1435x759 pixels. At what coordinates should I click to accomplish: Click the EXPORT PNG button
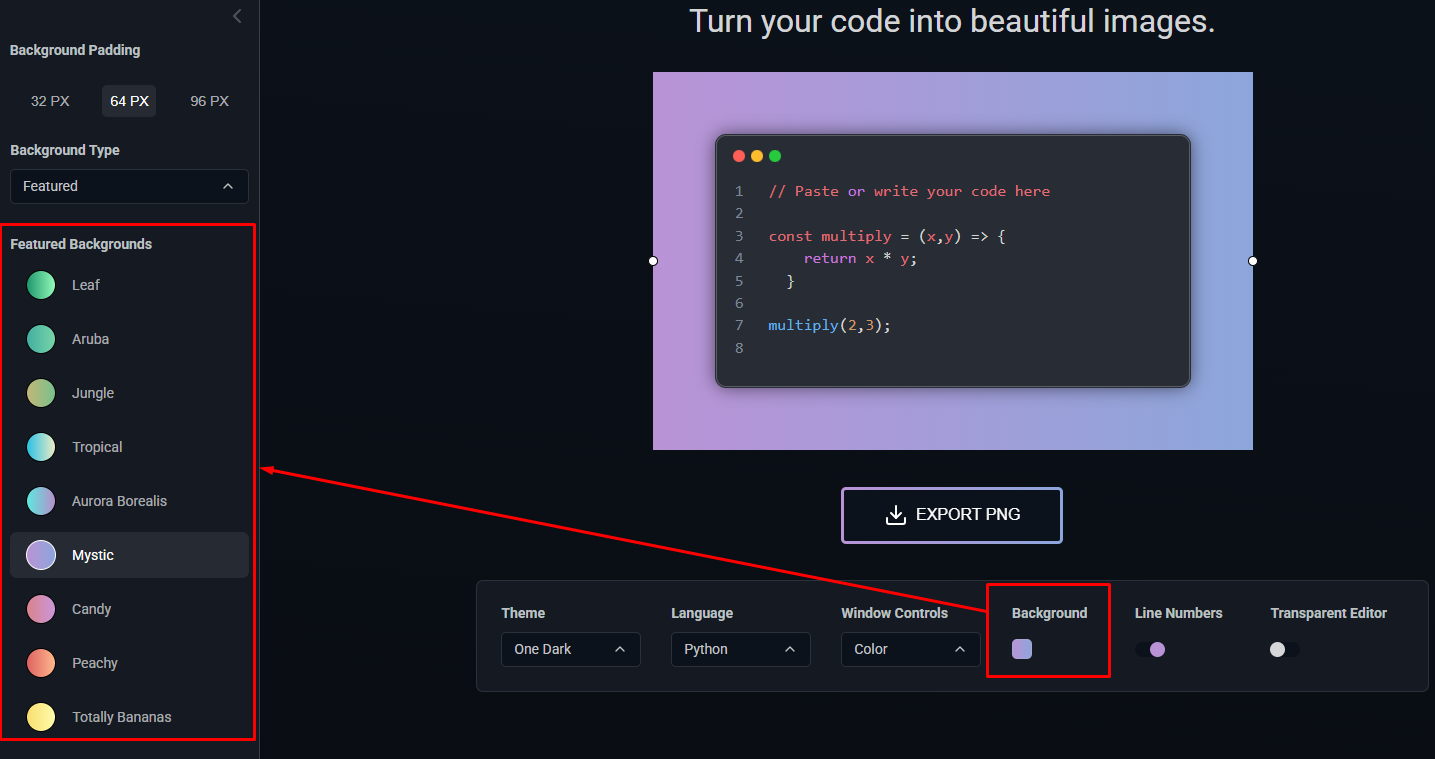pyautogui.click(x=952, y=515)
